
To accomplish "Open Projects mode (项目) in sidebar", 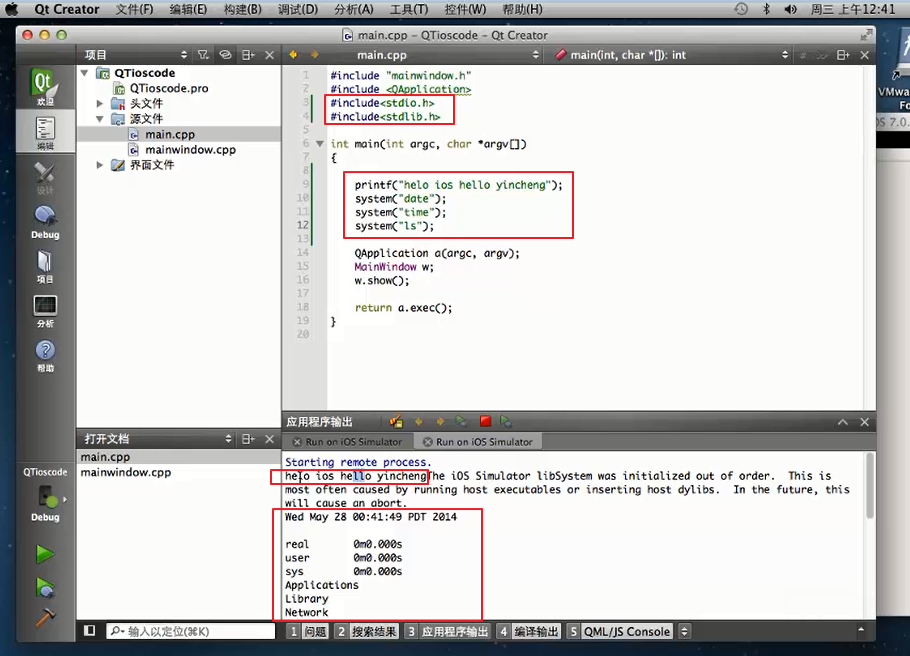I will coord(45,267).
